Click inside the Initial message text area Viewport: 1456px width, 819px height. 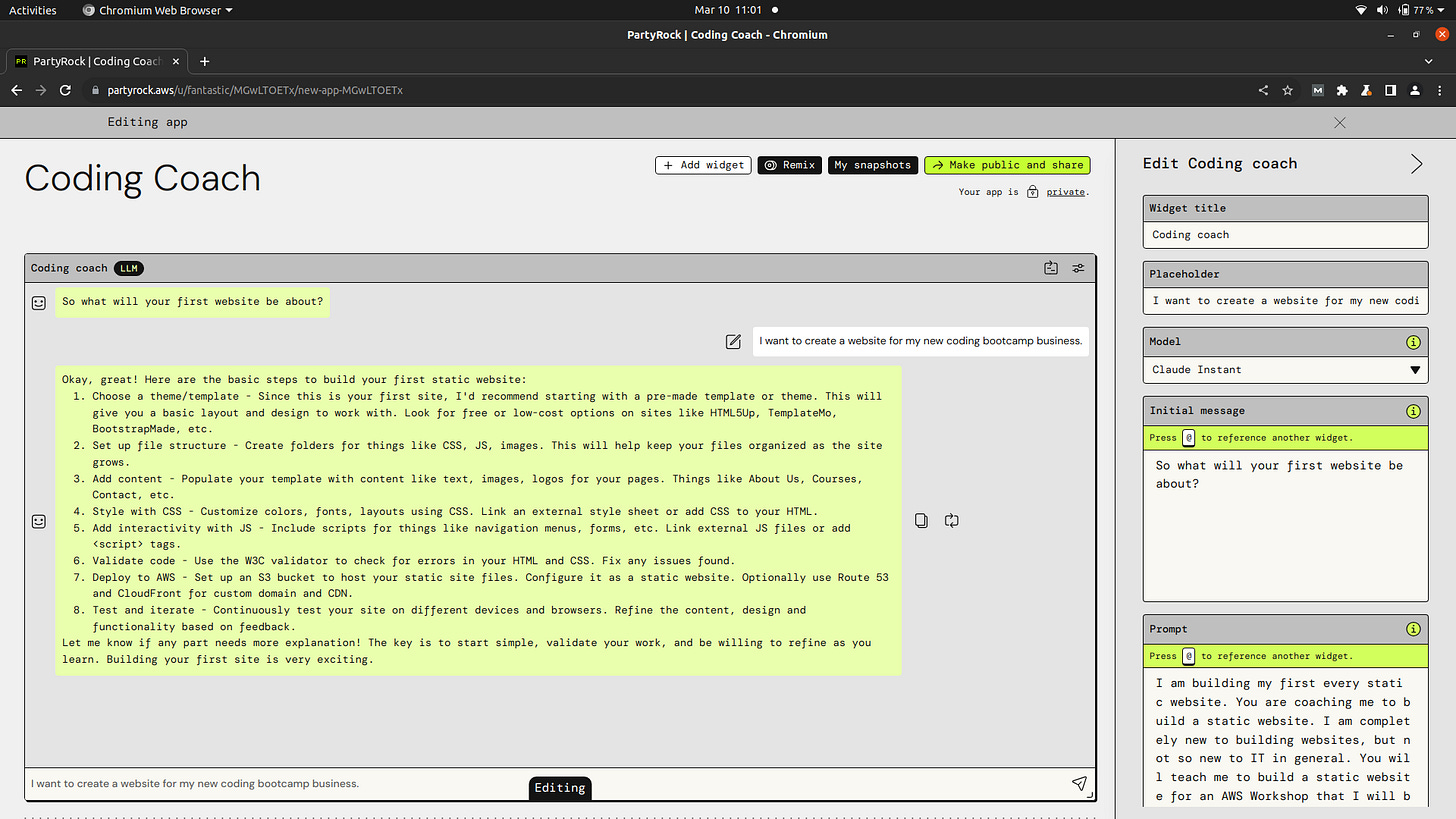coord(1285,525)
